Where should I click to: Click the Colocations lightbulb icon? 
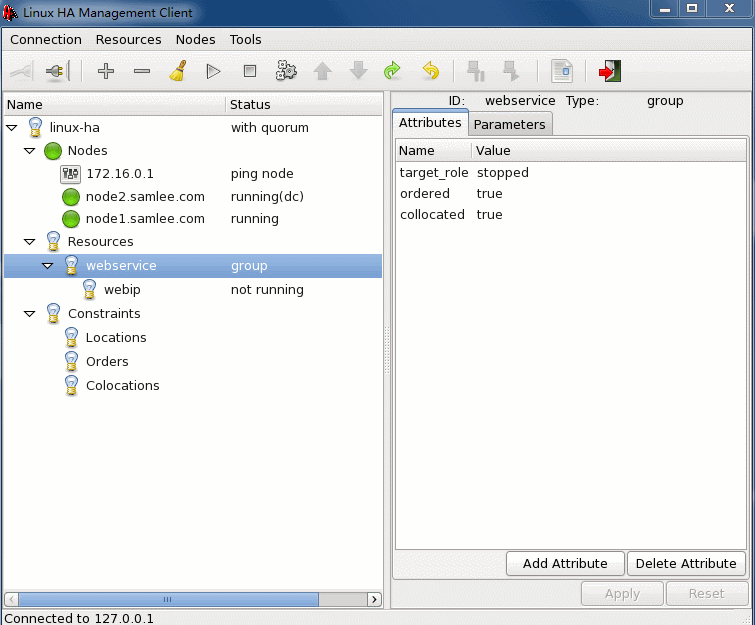pyautogui.click(x=71, y=385)
